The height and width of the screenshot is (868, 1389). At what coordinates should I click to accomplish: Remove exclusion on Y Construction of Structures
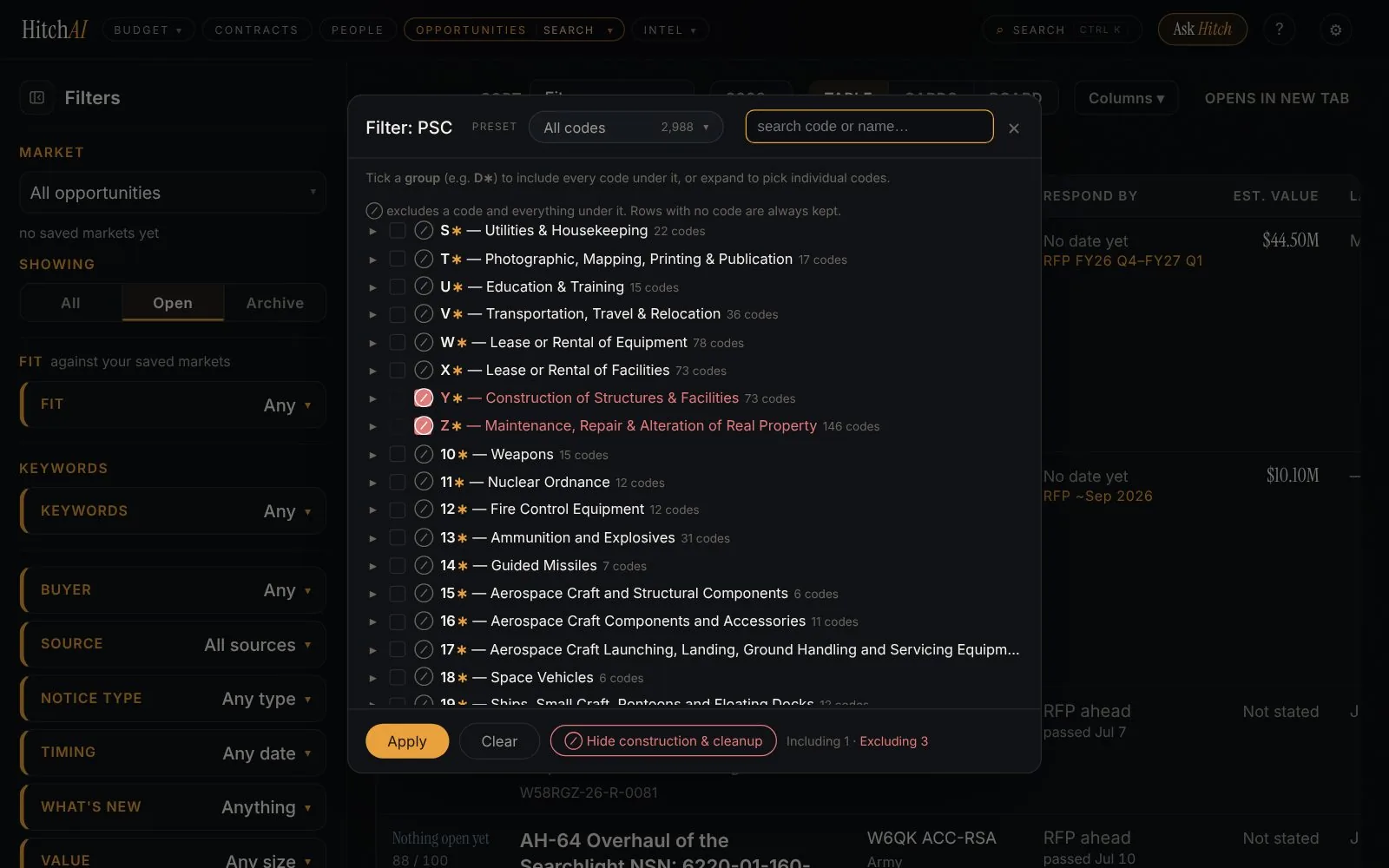[x=424, y=398]
